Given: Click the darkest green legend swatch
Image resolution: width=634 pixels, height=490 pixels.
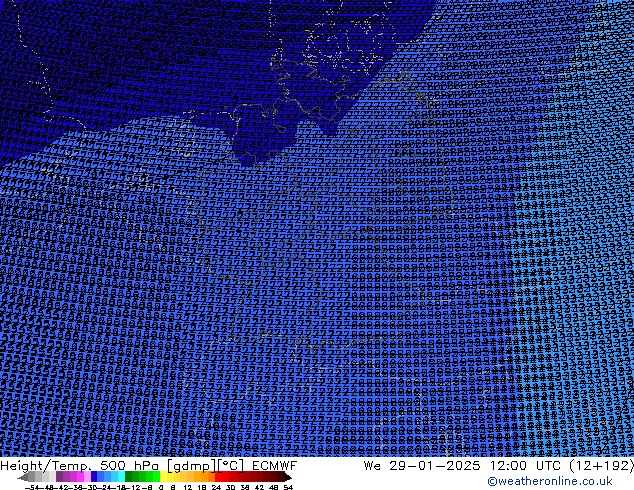Looking at the screenshot, I should pyautogui.click(x=128, y=477).
